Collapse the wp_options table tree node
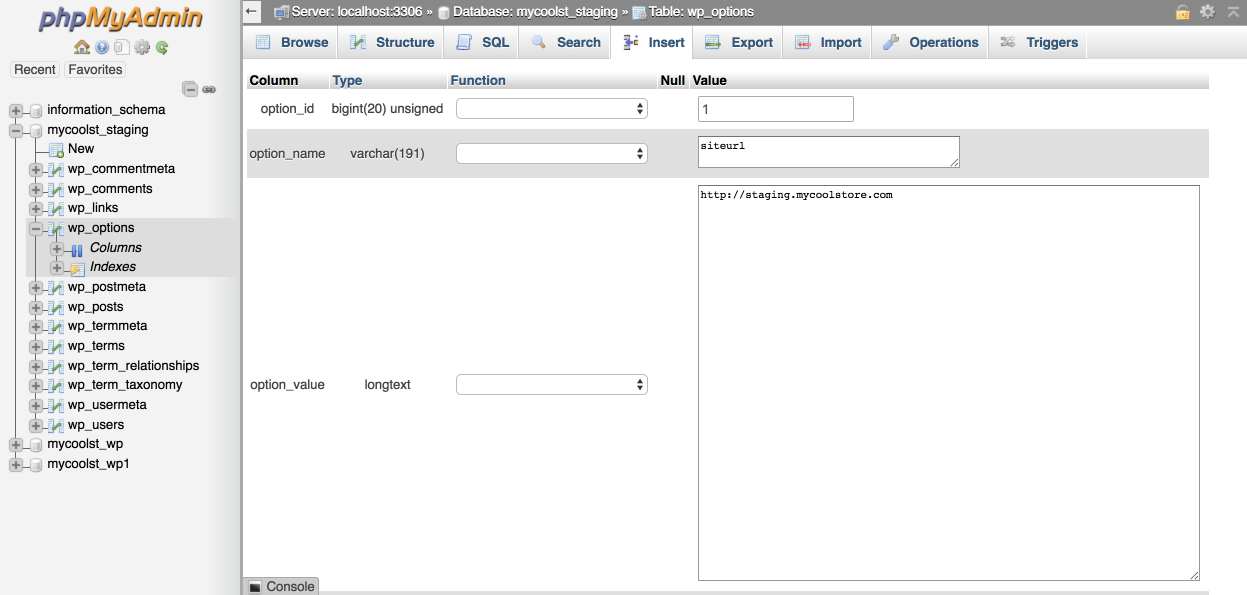Screen dimensions: 1247x595 coord(36,228)
